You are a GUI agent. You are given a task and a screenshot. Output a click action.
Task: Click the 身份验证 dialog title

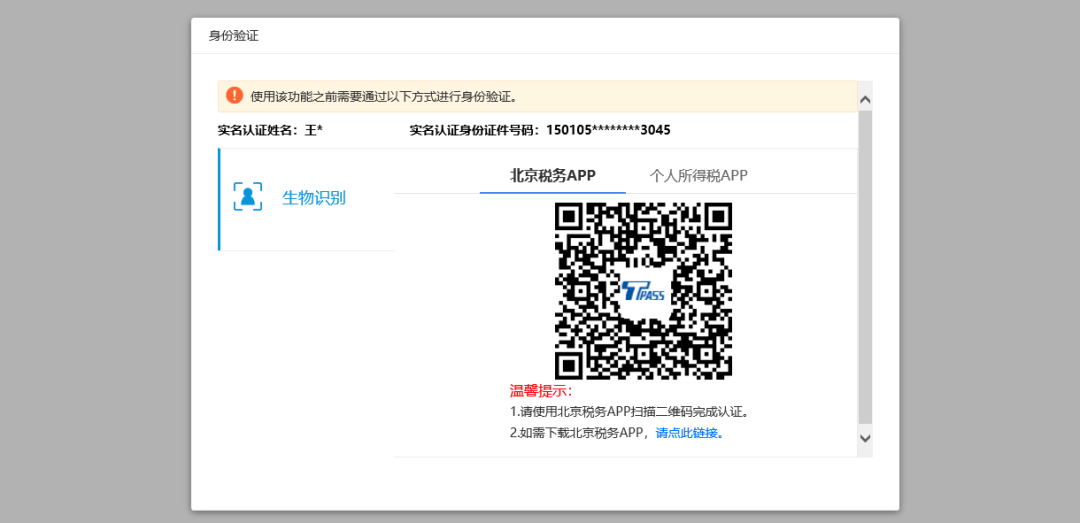[233, 36]
